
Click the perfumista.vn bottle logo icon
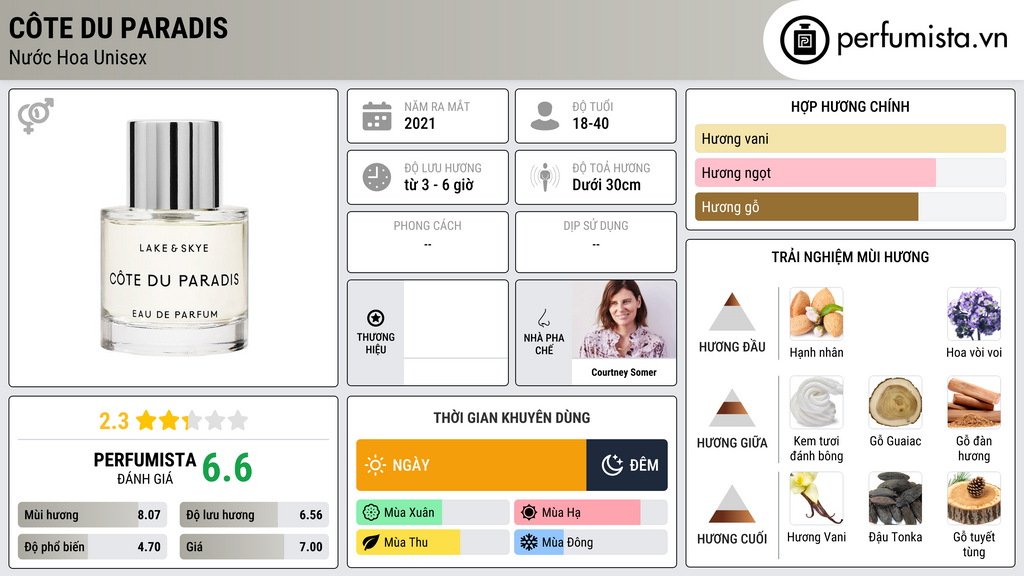click(804, 40)
